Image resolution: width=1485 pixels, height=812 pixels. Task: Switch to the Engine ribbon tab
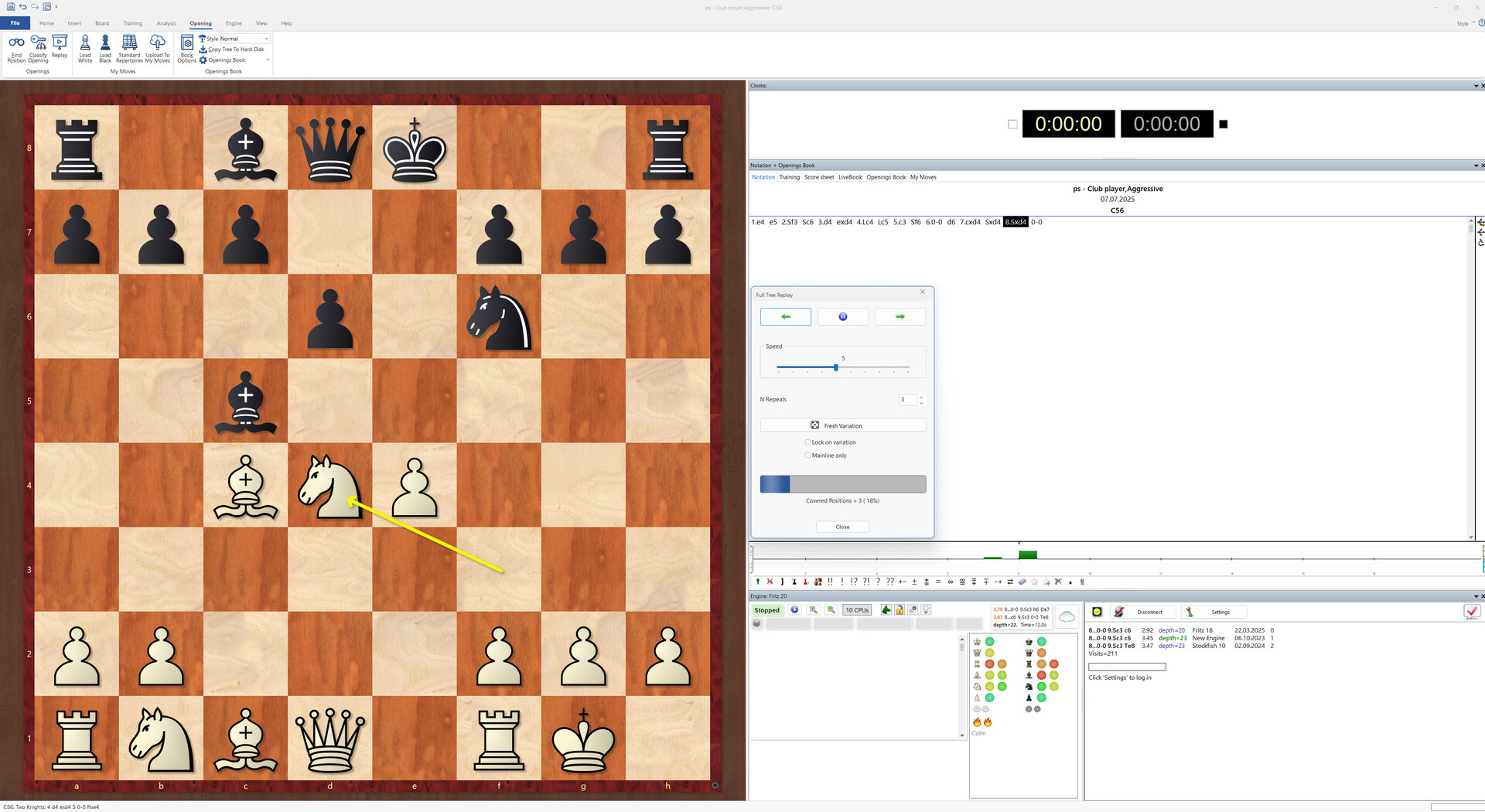pos(233,23)
